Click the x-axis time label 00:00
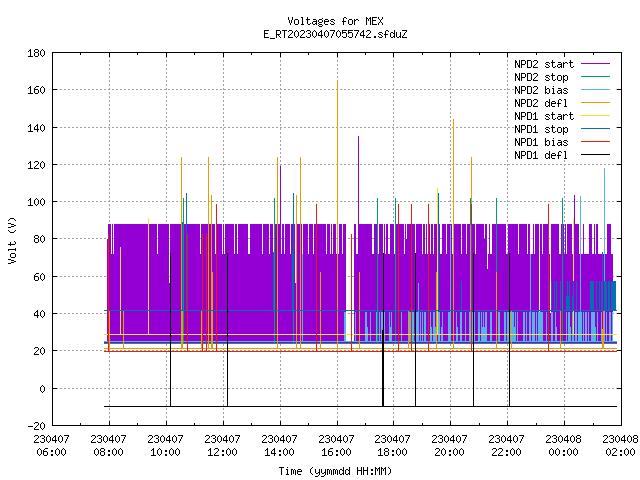Screen dimensions: 640x480 click(x=564, y=452)
